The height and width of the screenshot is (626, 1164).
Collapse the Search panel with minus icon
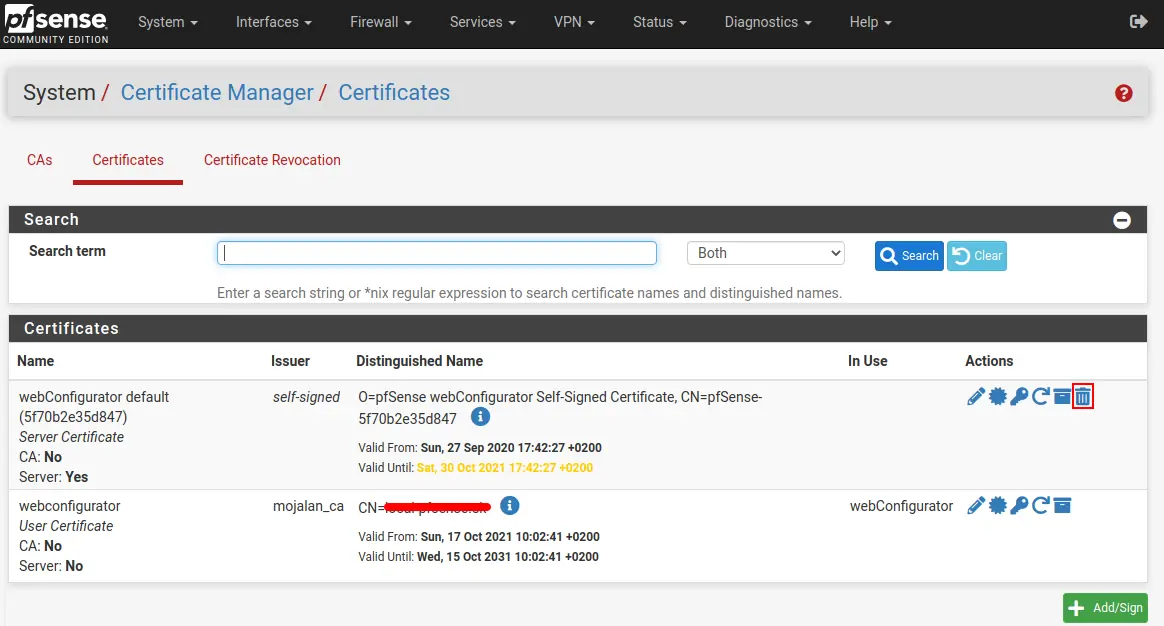tap(1122, 220)
